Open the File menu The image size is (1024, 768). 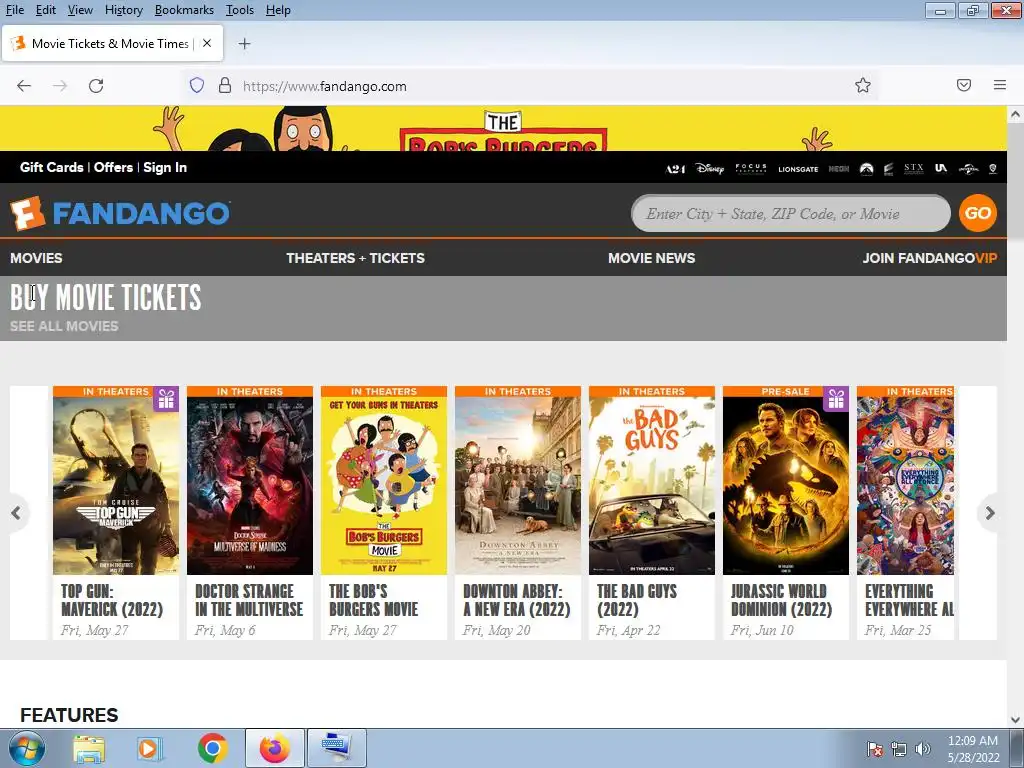point(14,10)
